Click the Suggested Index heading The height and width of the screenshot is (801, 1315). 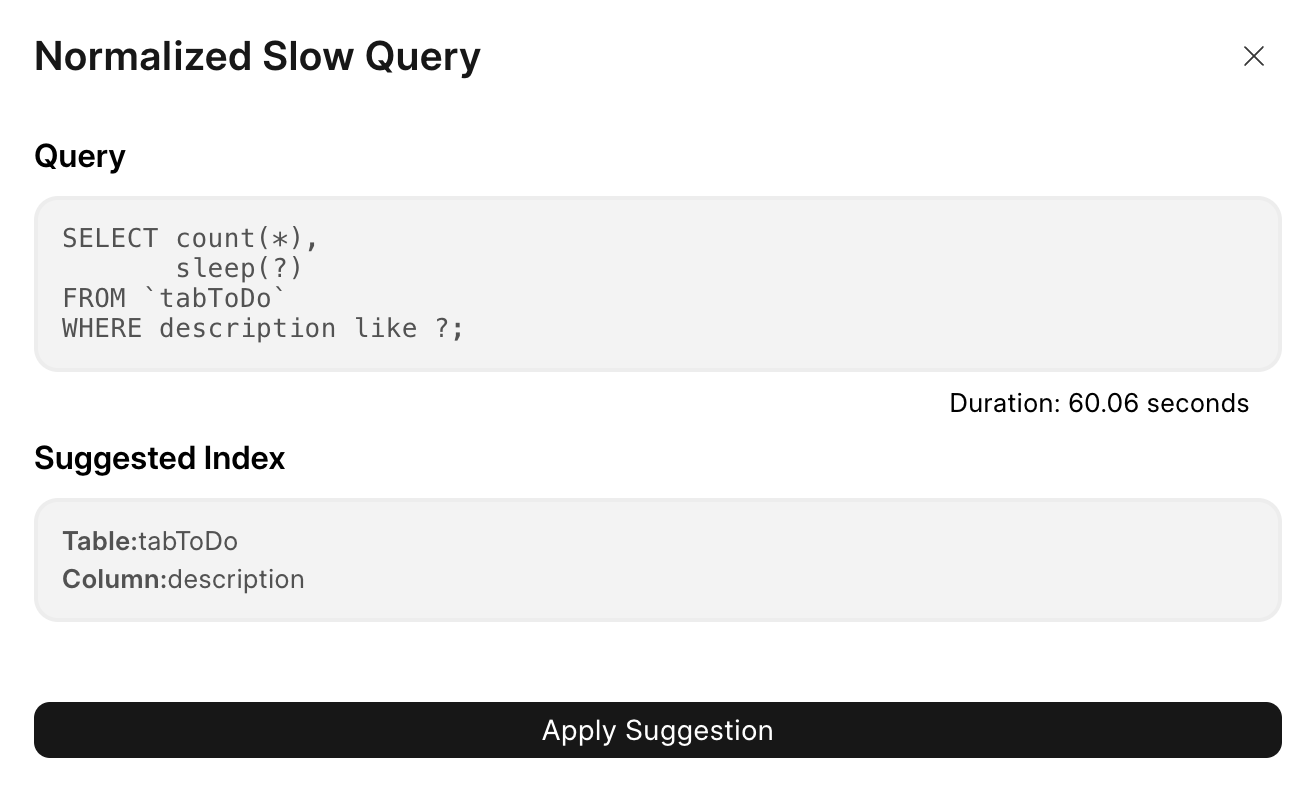(160, 458)
